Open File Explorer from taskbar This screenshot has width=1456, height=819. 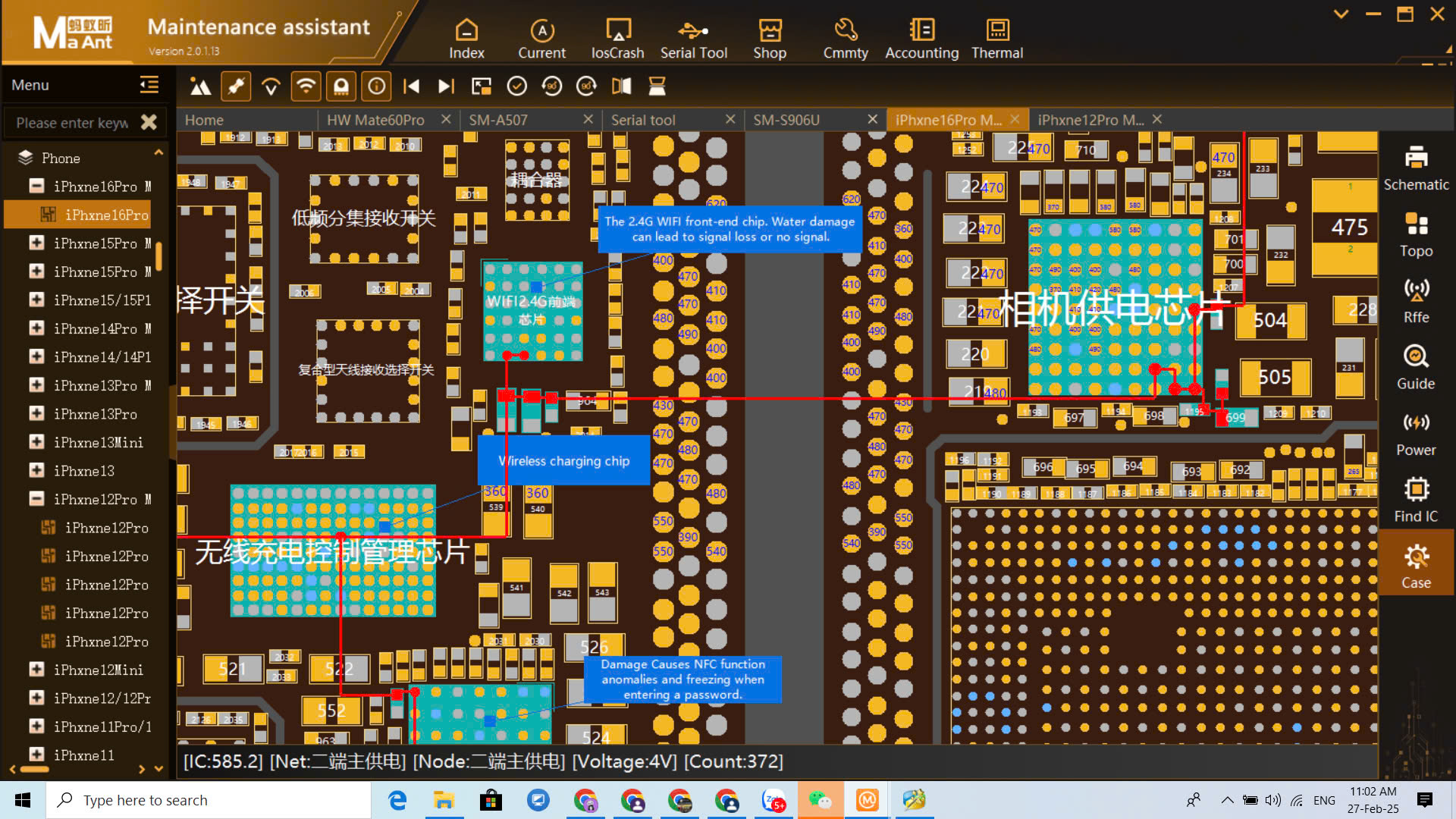[444, 800]
